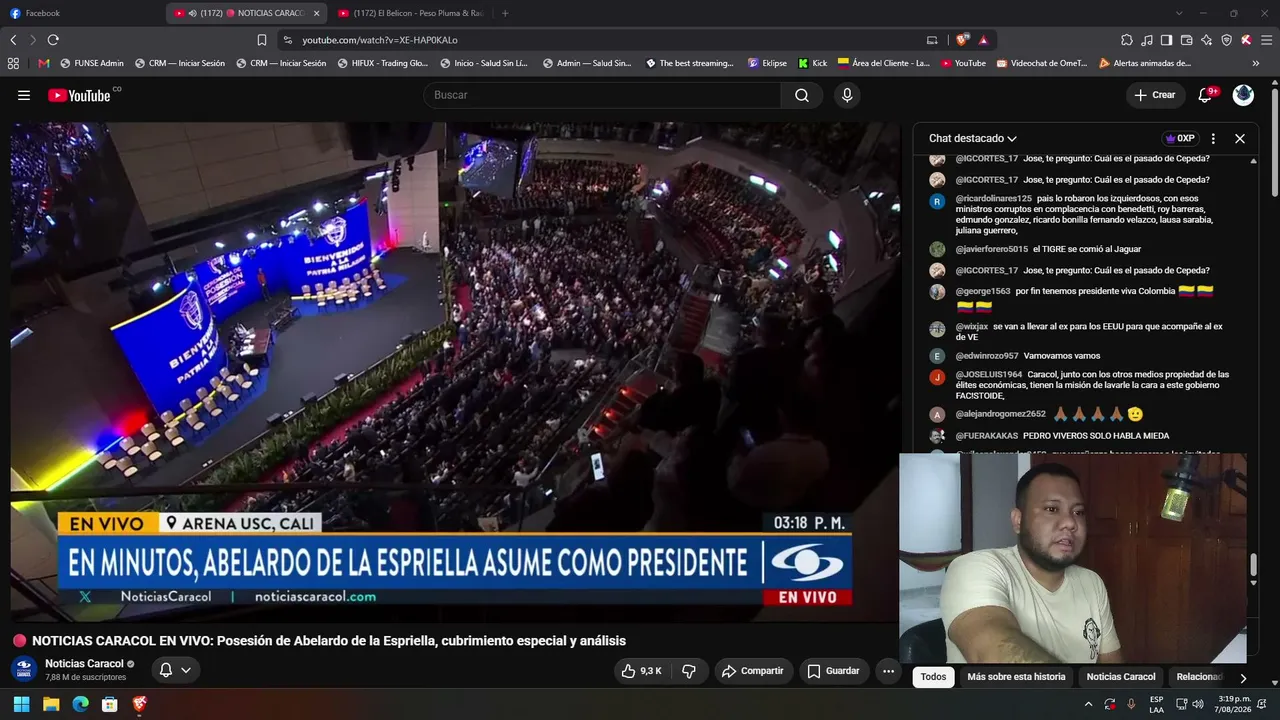Open the Brave Shields icon
Viewport: 1280px width, 720px height.
[962, 40]
